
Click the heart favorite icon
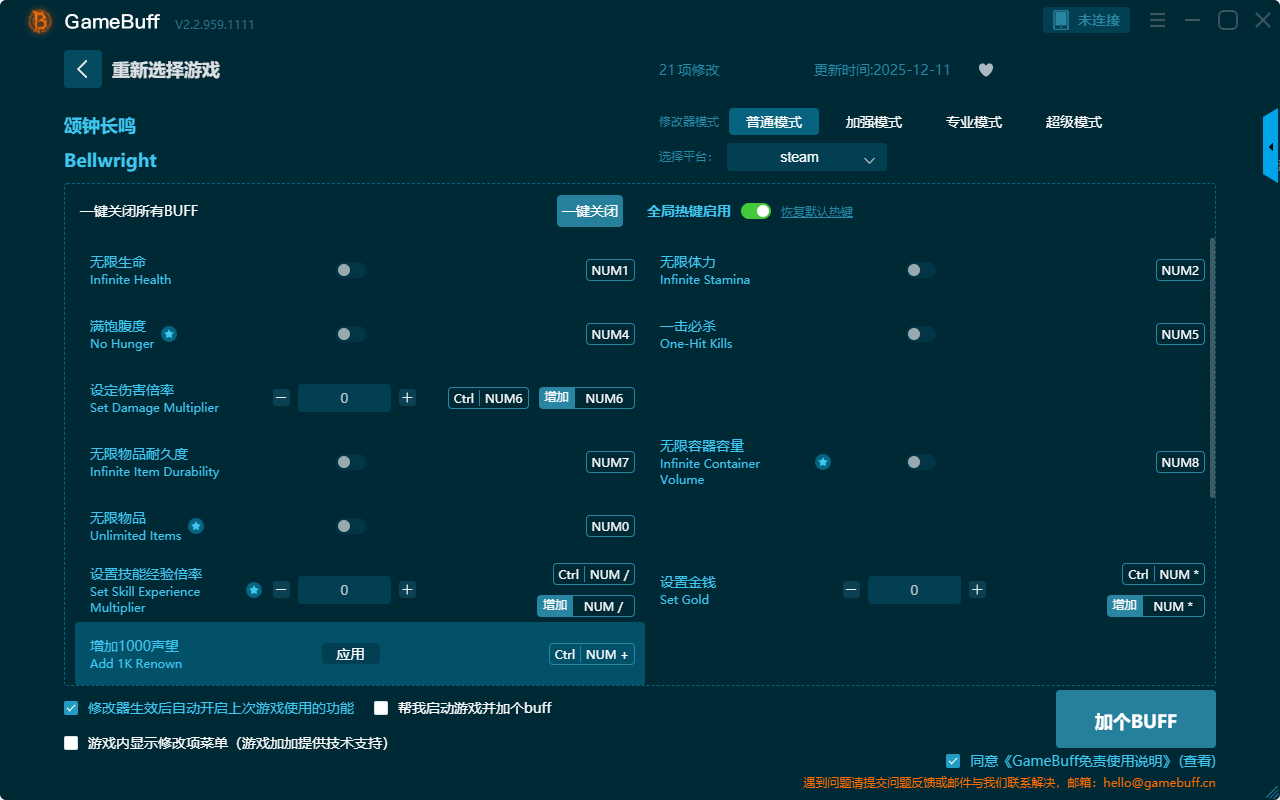(985, 70)
